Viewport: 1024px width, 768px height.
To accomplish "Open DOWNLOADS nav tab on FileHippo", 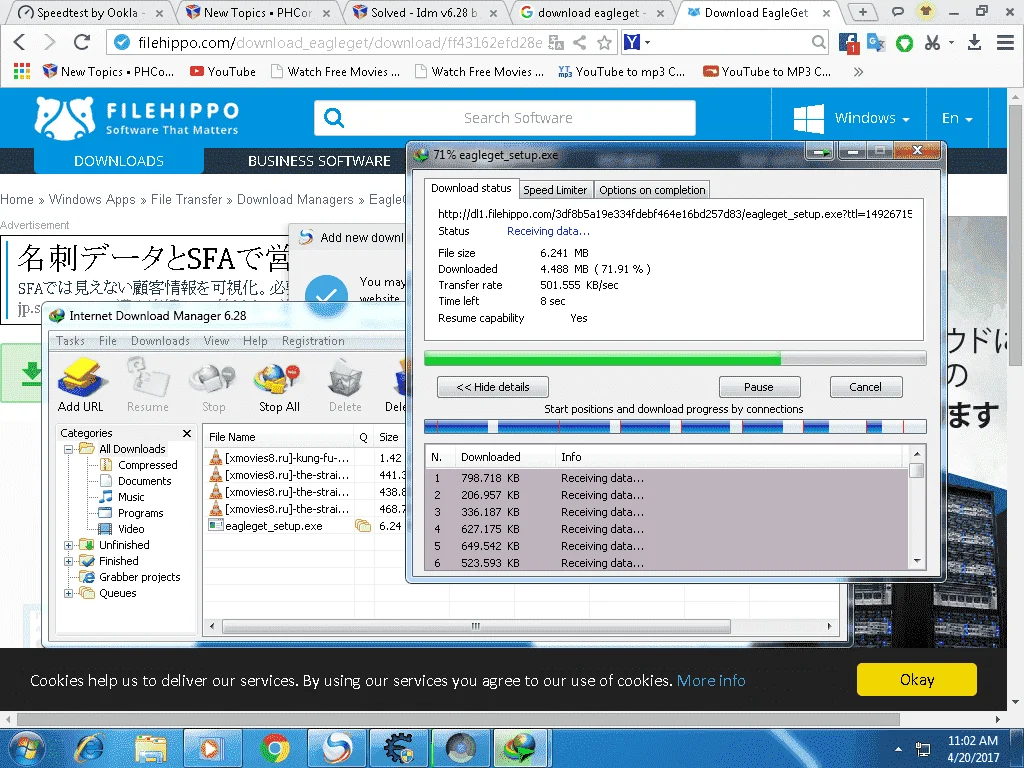I will pos(119,161).
